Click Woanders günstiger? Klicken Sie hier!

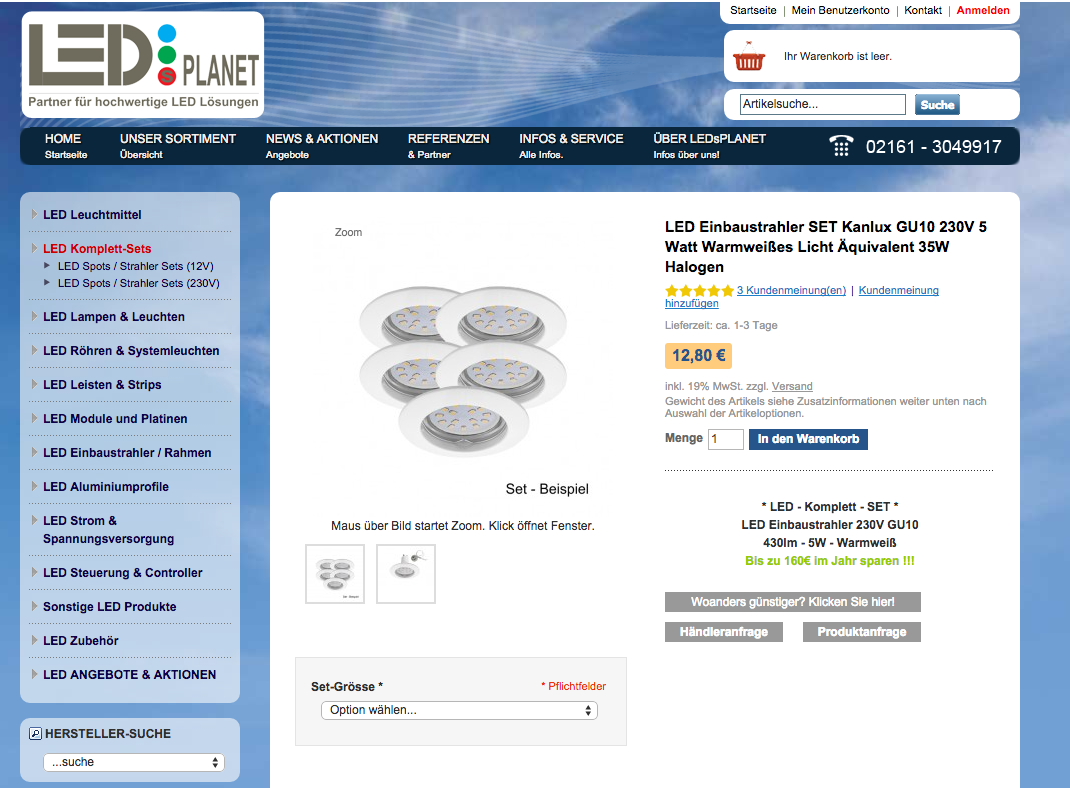pos(792,602)
